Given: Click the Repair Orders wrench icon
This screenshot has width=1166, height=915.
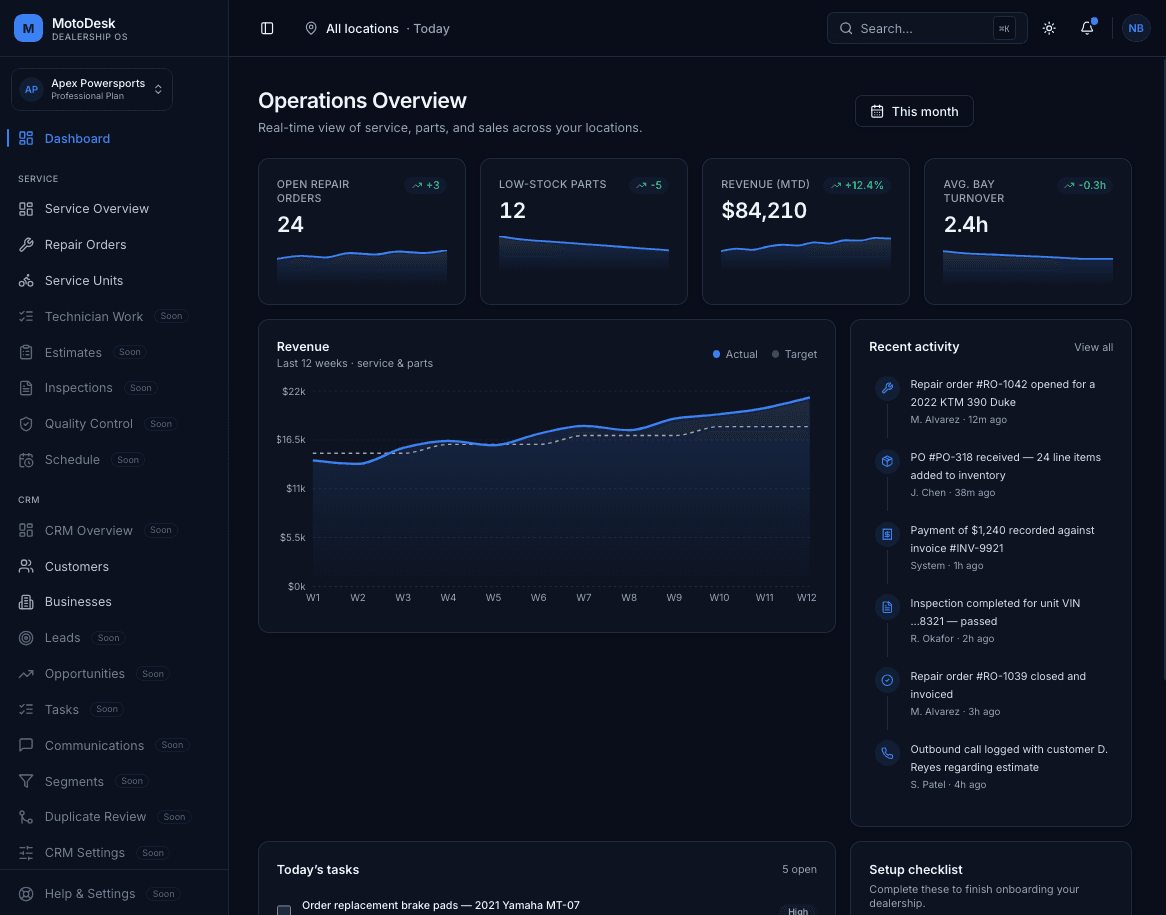Looking at the screenshot, I should click(x=26, y=245).
